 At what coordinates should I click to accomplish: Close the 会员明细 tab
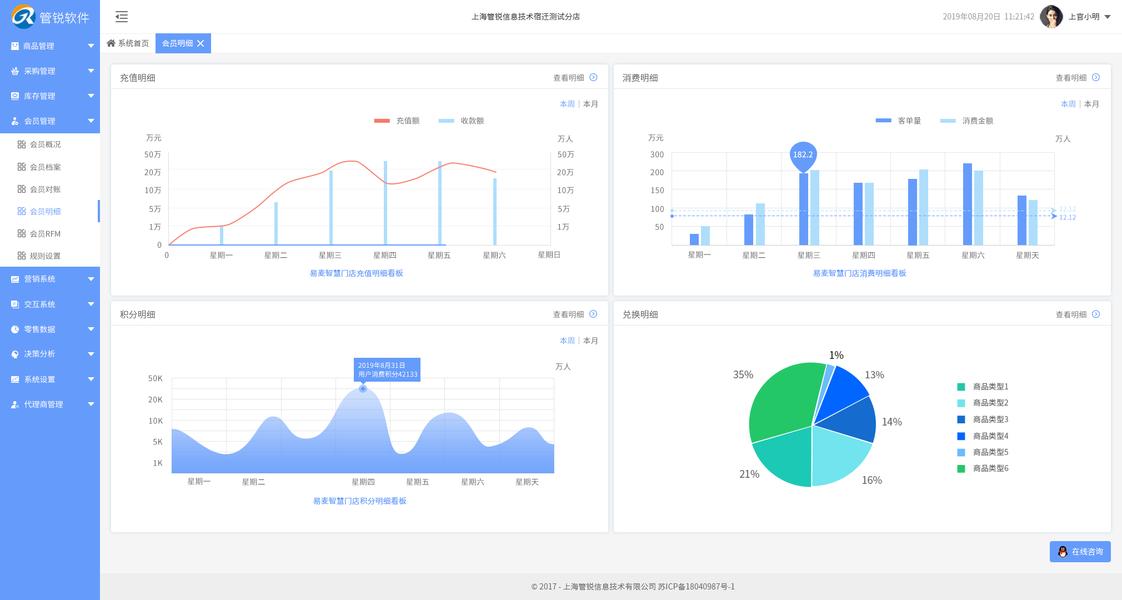pos(201,44)
